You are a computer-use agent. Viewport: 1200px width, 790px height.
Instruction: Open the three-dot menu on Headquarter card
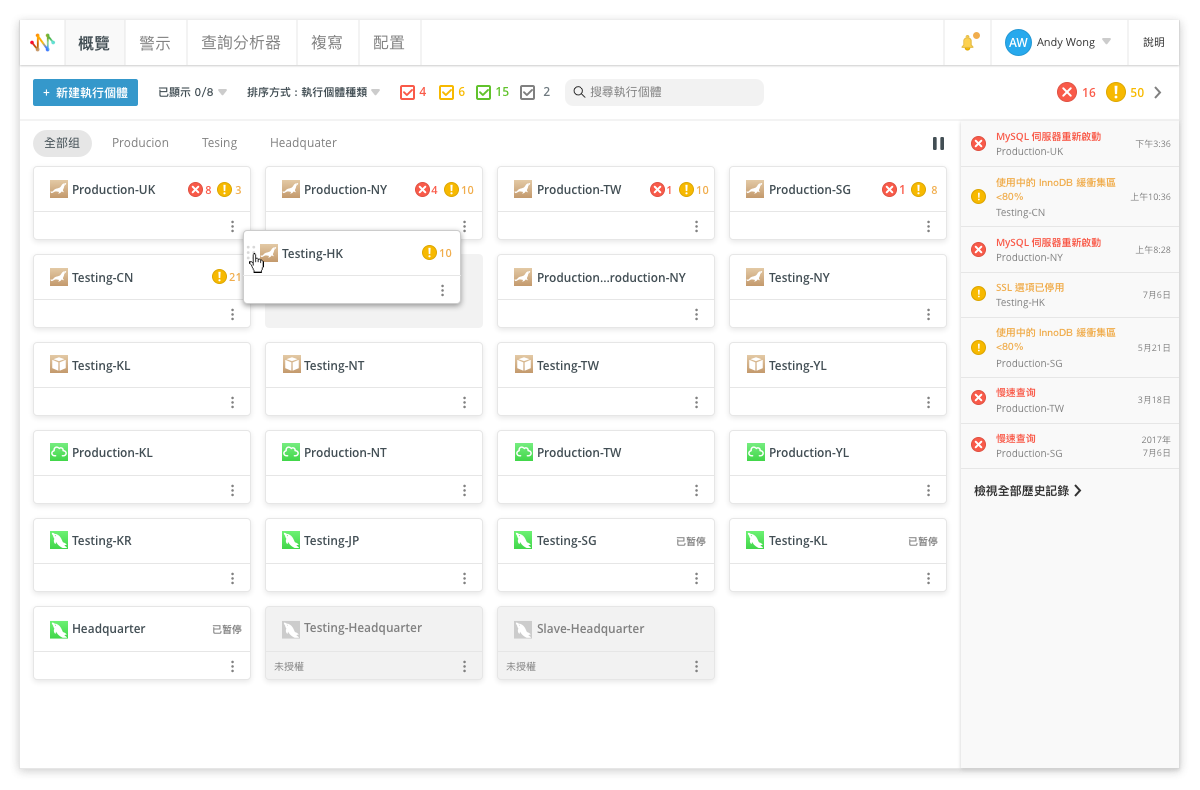(x=232, y=666)
